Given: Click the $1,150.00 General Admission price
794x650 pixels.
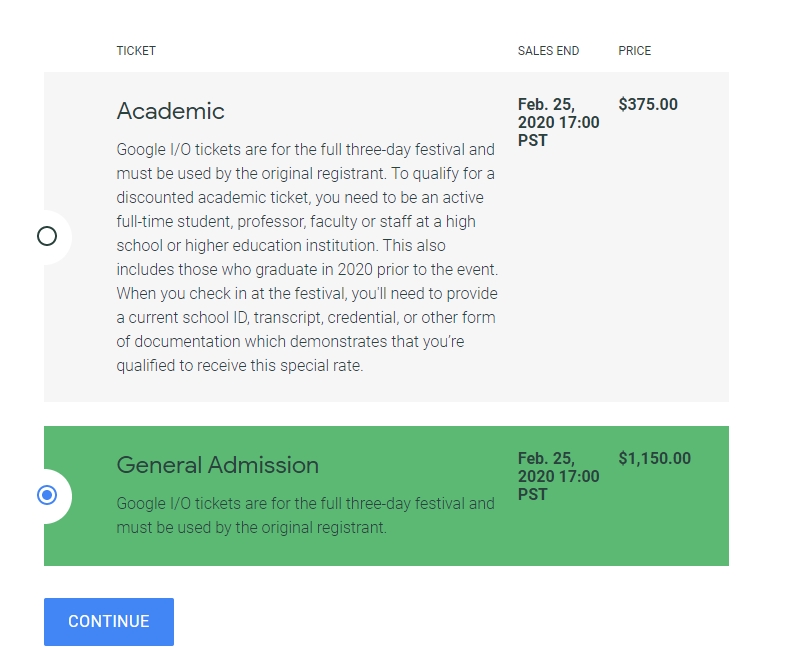Looking at the screenshot, I should click(x=654, y=458).
